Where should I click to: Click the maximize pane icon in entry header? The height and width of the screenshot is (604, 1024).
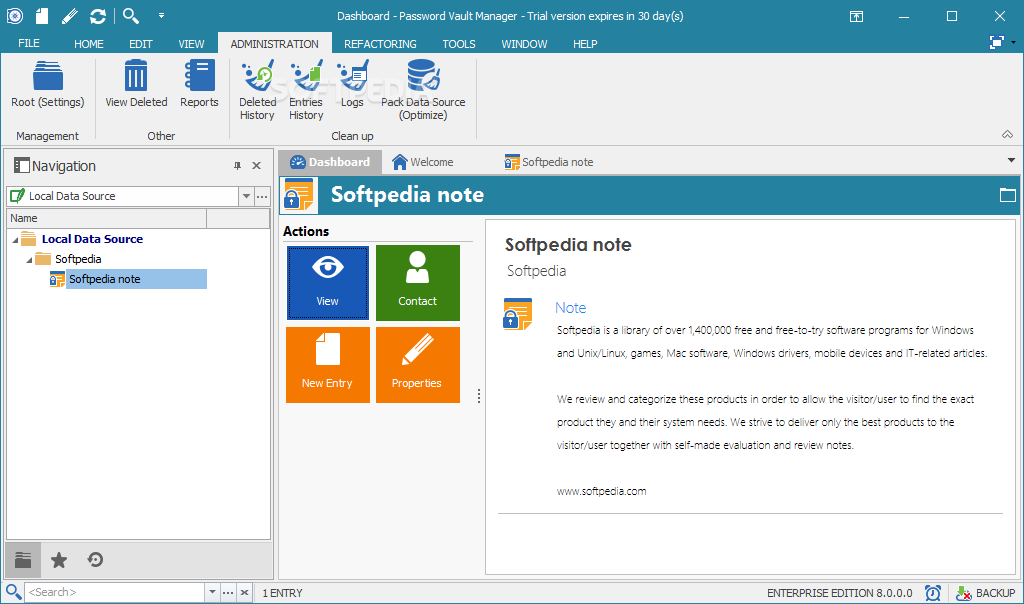1008,195
